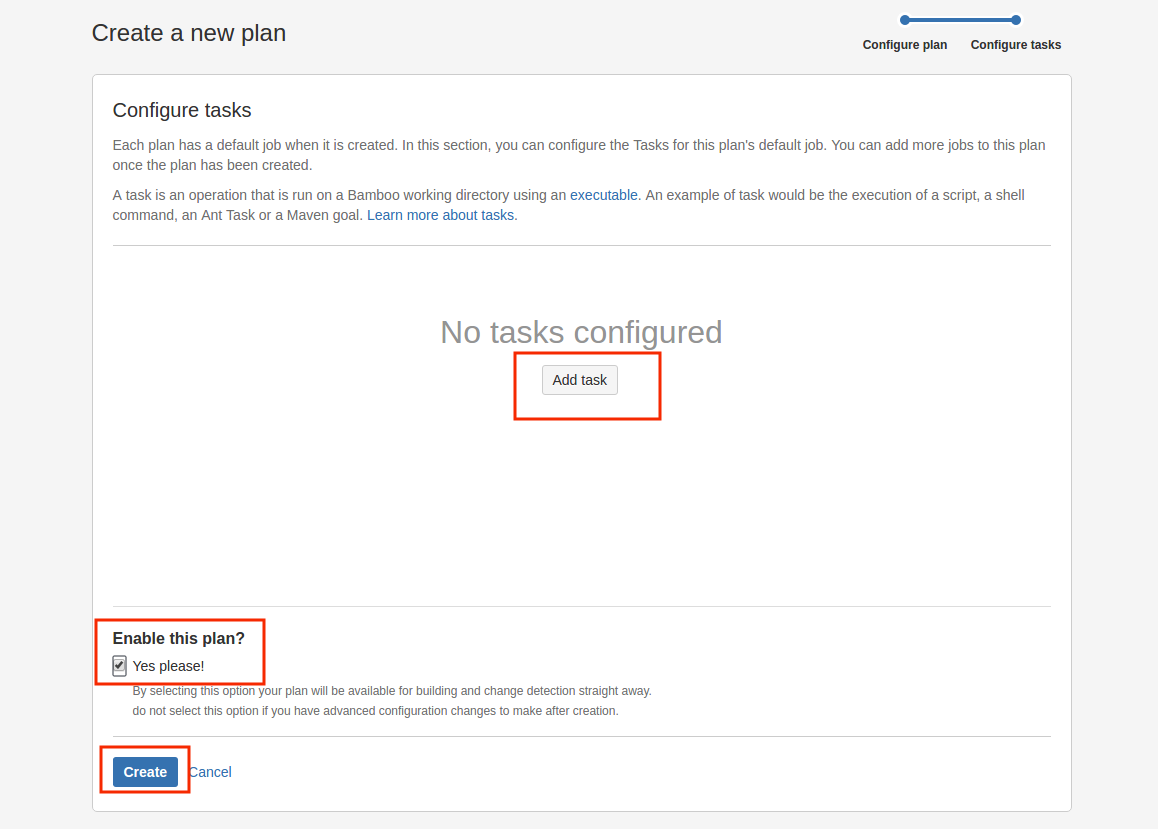
Task: Click the Enable this plan? heading
Action: pos(178,639)
